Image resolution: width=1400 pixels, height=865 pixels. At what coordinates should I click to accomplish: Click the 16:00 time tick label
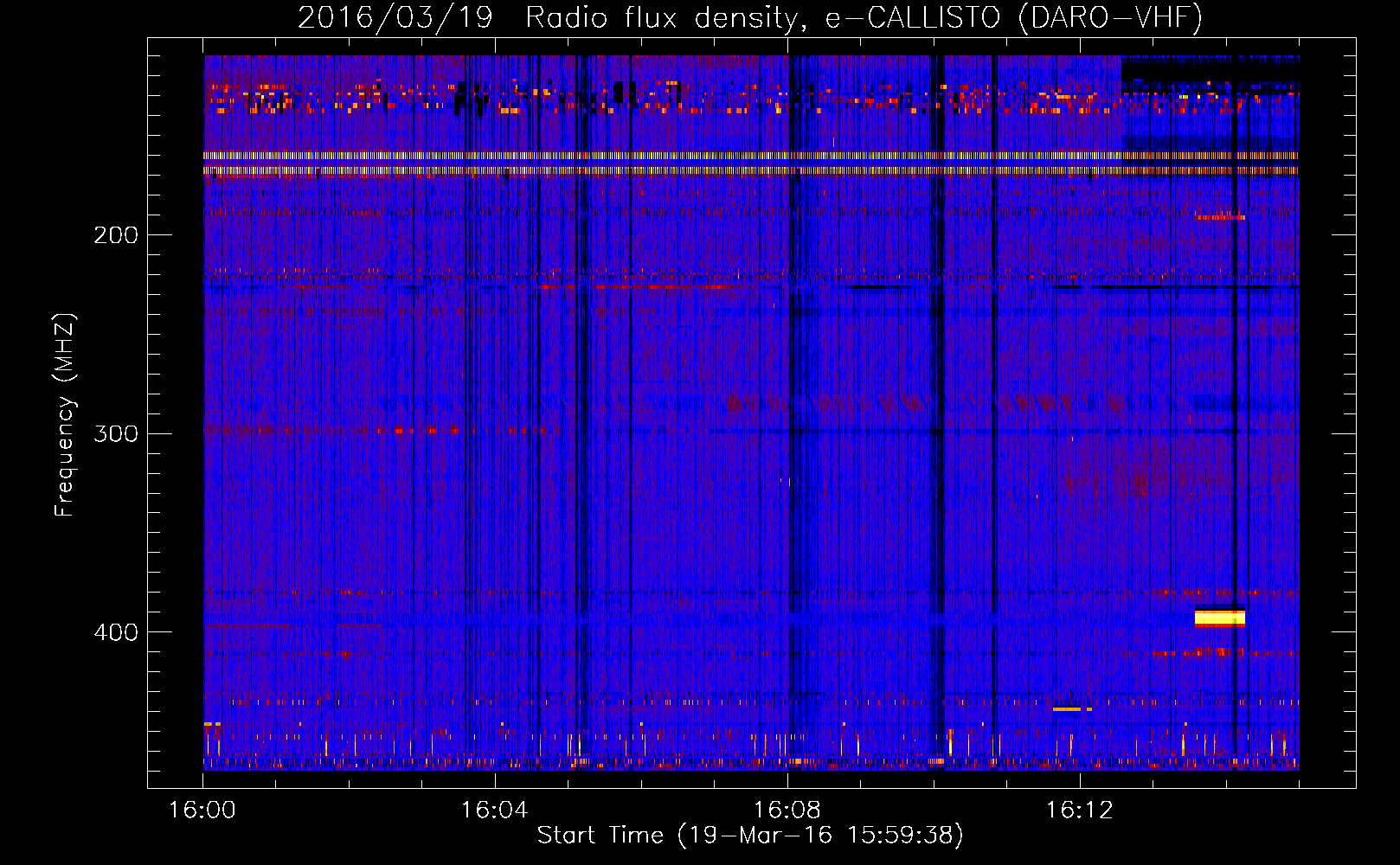pos(202,811)
